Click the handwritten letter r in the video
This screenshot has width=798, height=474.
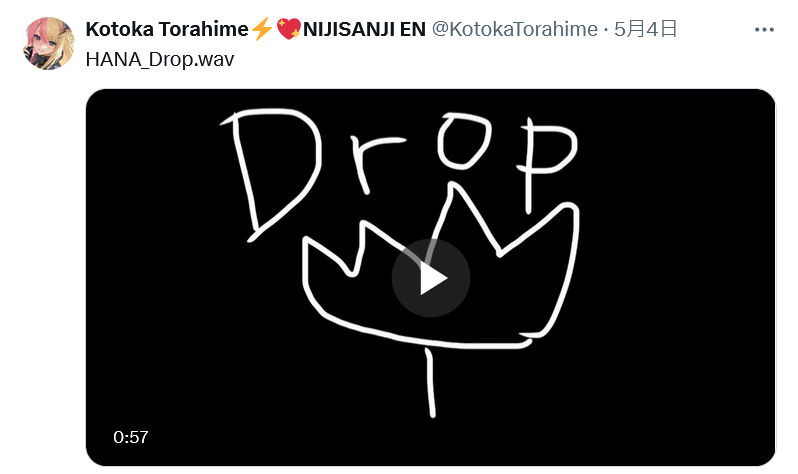374,164
